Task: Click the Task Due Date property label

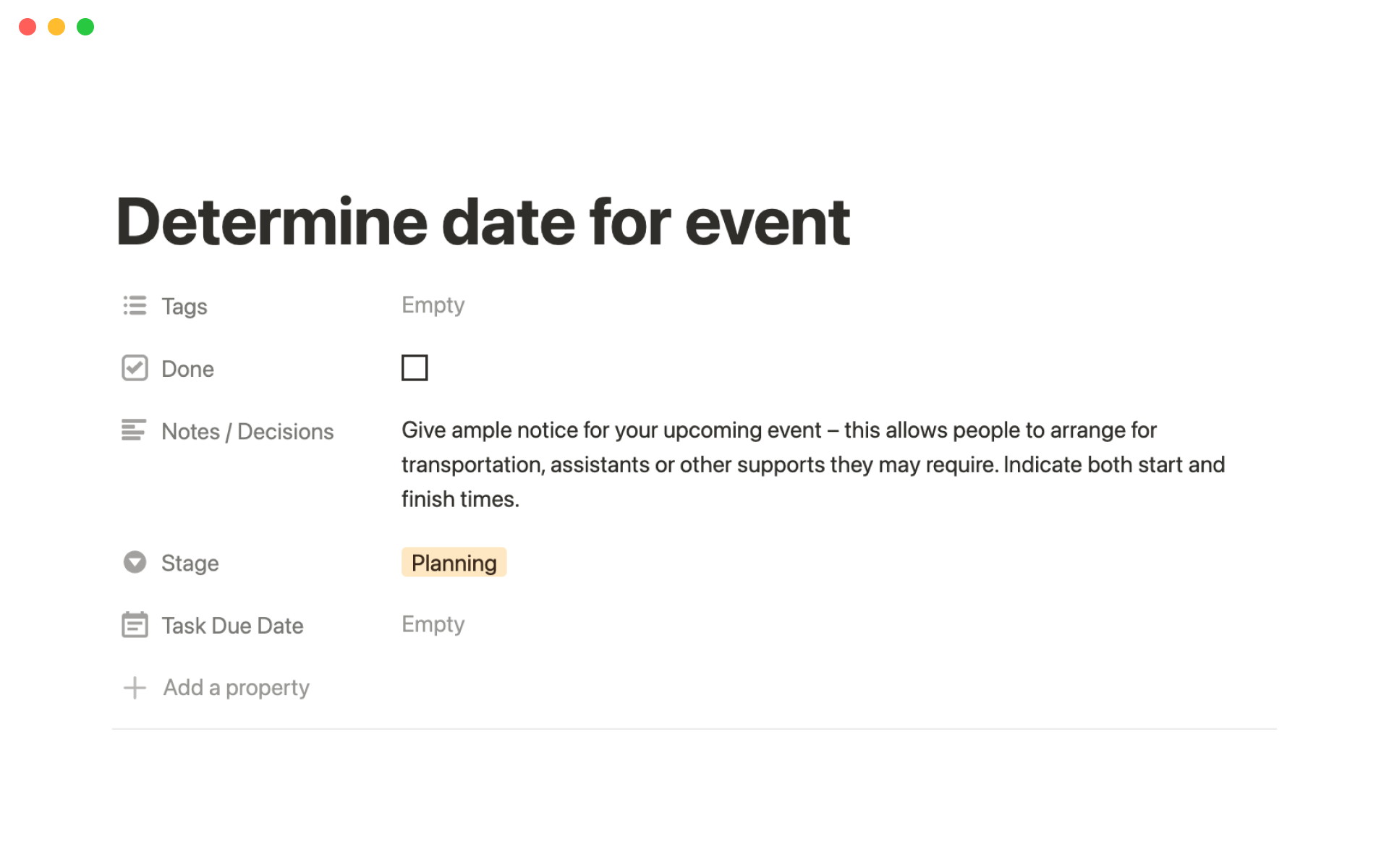Action: tap(232, 626)
